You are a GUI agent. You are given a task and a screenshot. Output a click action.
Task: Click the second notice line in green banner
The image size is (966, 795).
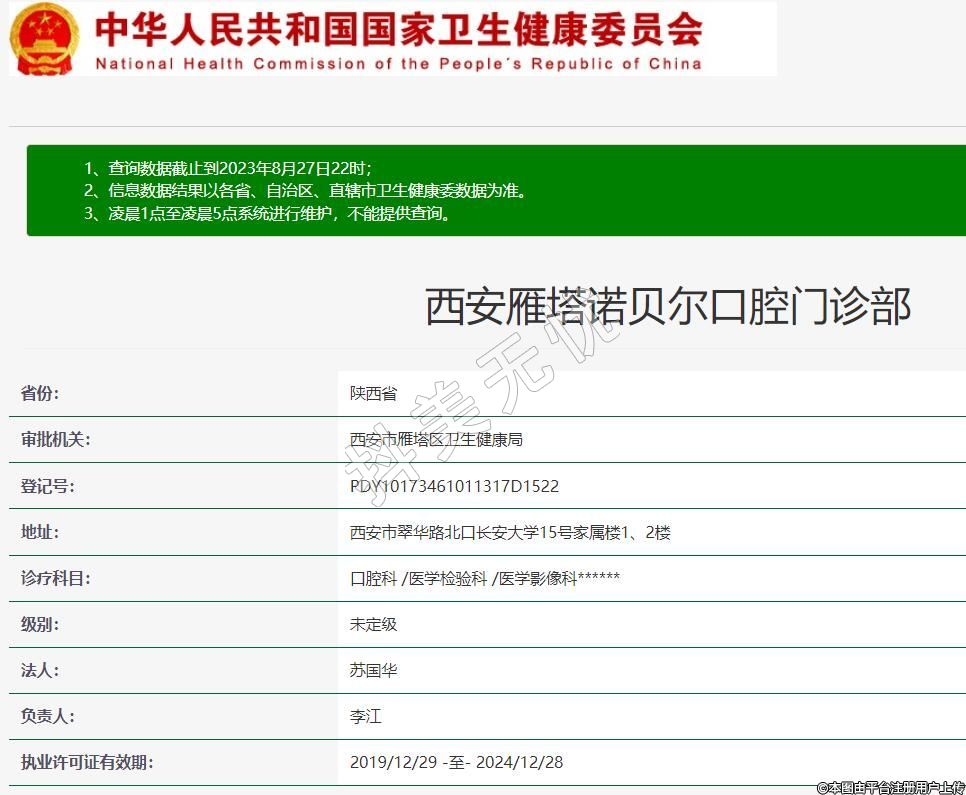point(305,190)
